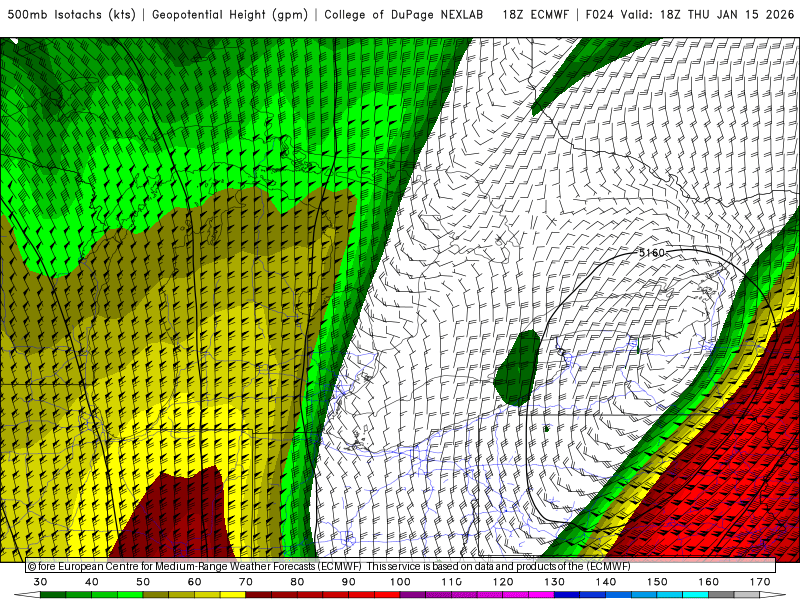The image size is (800, 600).
Task: Click the 150 knot colorbar label
Action: [657, 582]
